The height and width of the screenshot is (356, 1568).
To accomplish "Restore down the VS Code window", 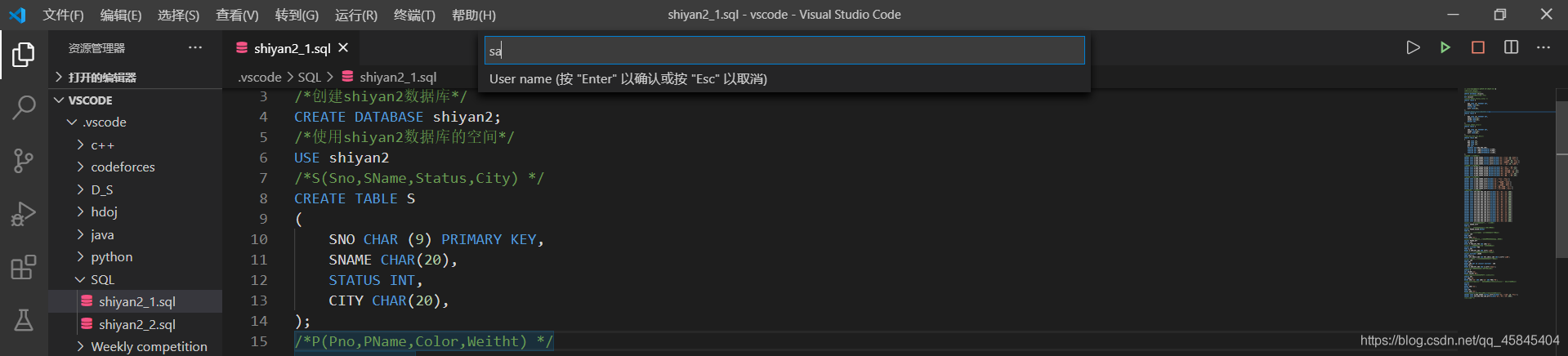I will click(1500, 14).
